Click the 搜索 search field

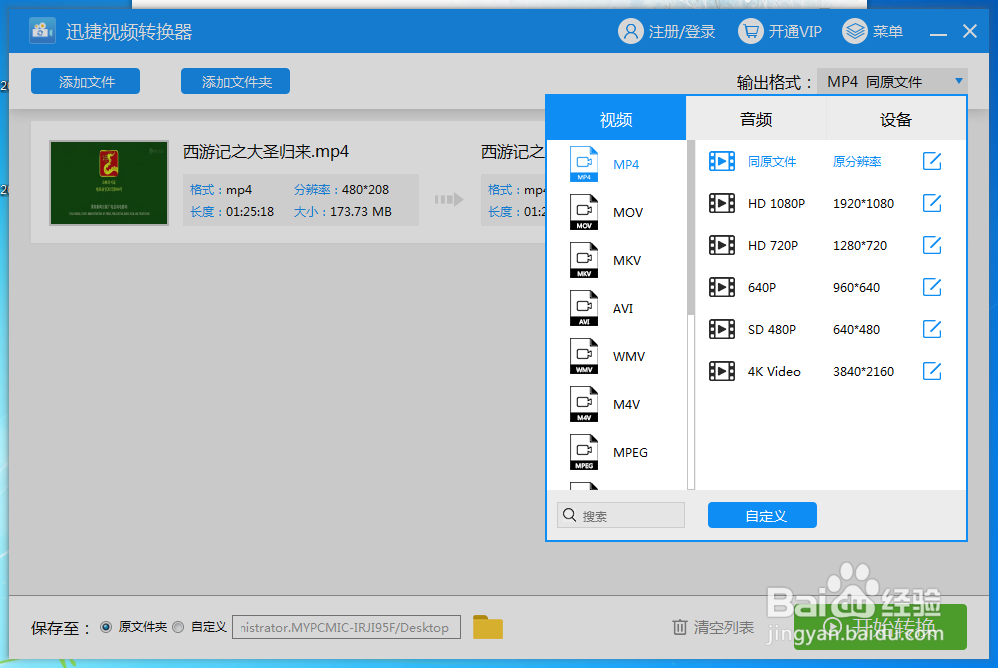[x=620, y=514]
